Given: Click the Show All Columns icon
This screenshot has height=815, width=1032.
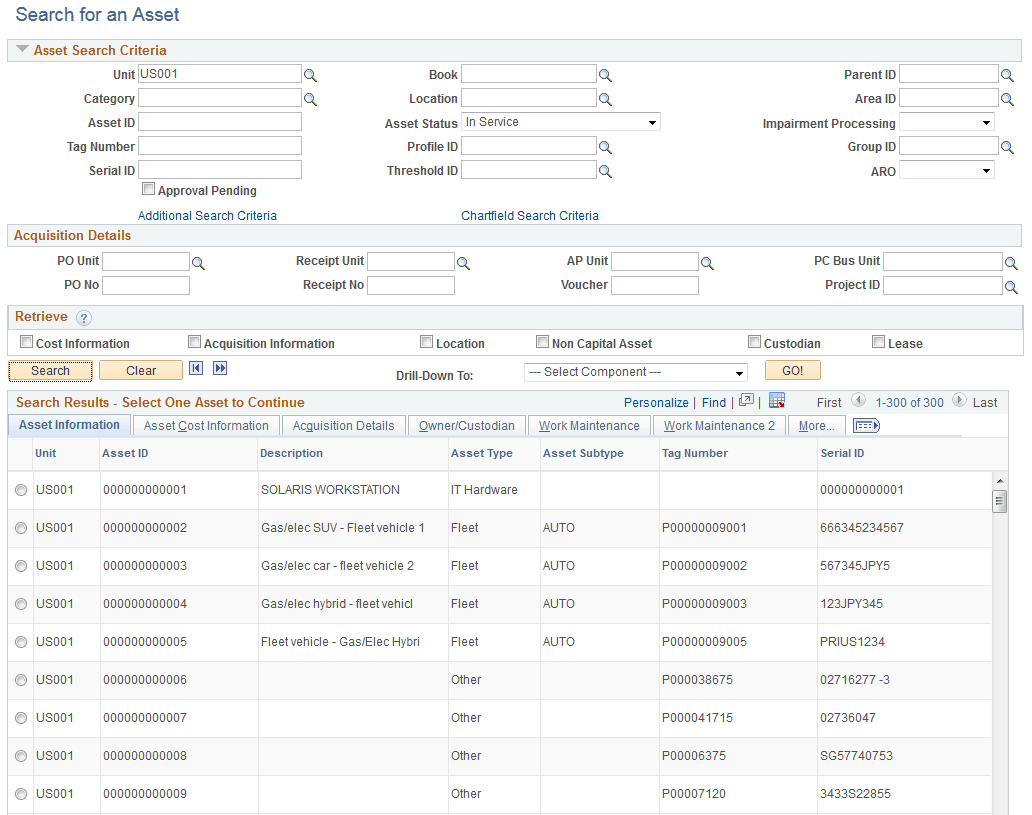Looking at the screenshot, I should (x=865, y=425).
